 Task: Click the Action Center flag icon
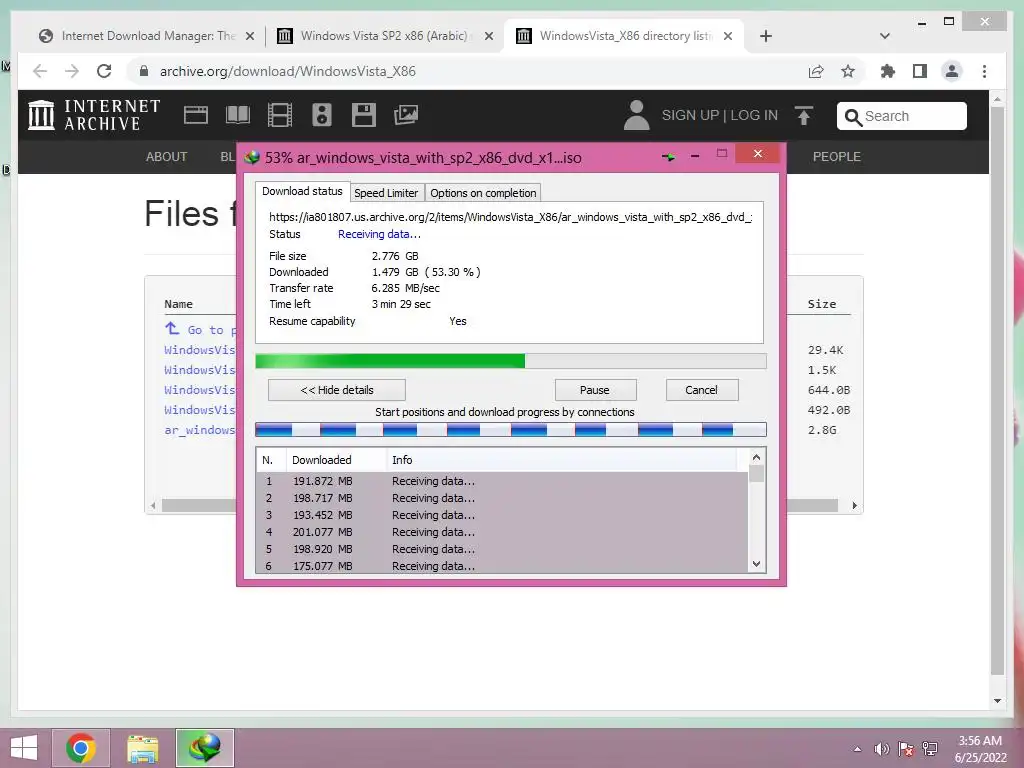point(906,749)
